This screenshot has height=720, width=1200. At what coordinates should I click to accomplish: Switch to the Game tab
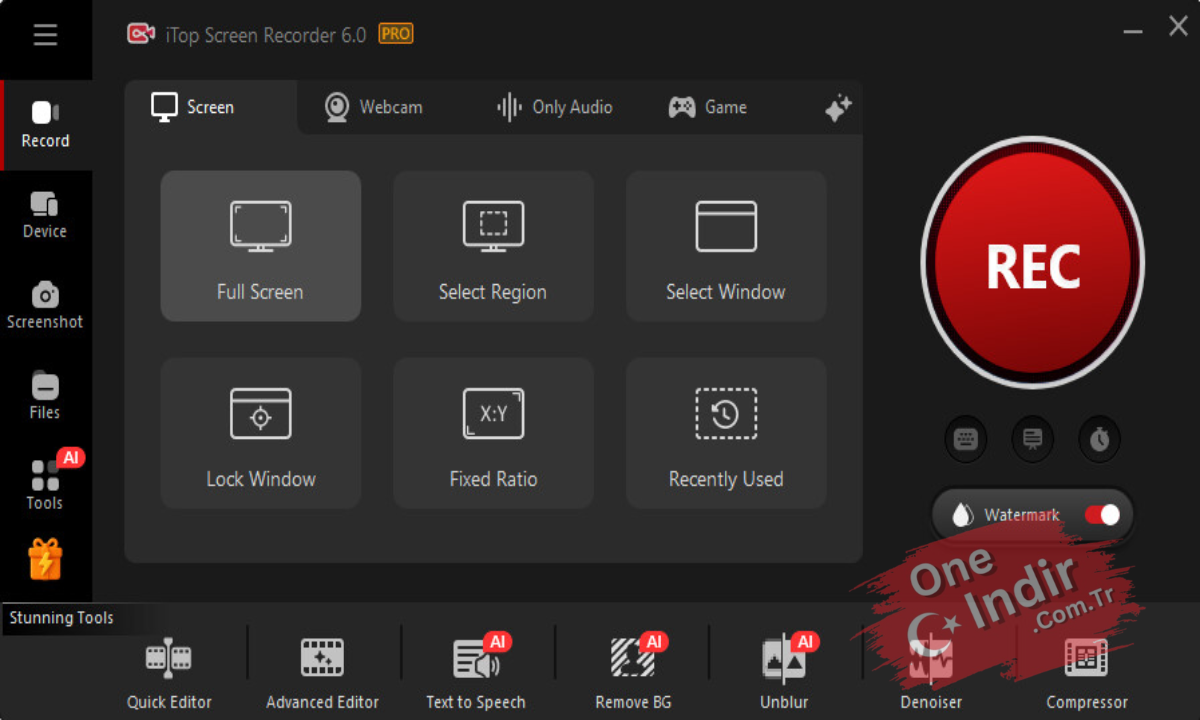(708, 107)
